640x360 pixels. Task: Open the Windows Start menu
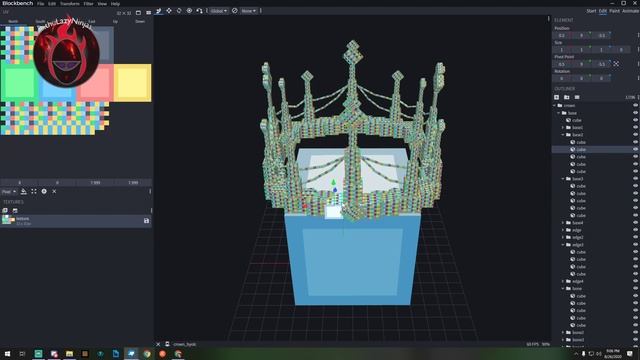[x=7, y=353]
